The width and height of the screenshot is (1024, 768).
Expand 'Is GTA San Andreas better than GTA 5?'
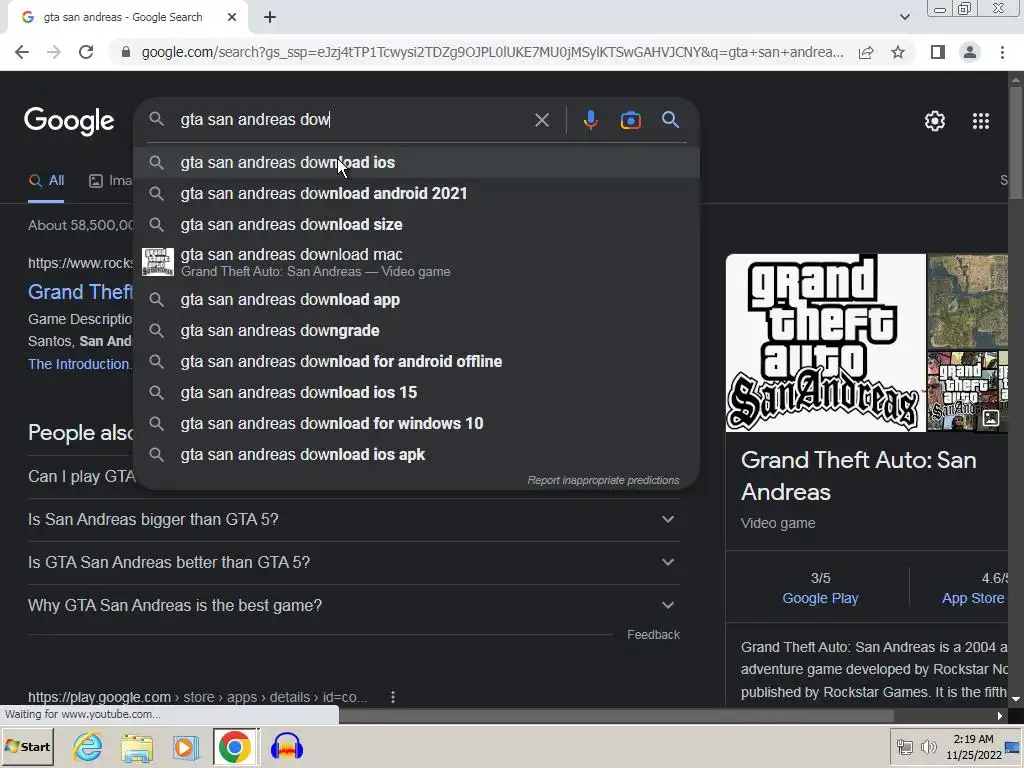pyautogui.click(x=353, y=562)
